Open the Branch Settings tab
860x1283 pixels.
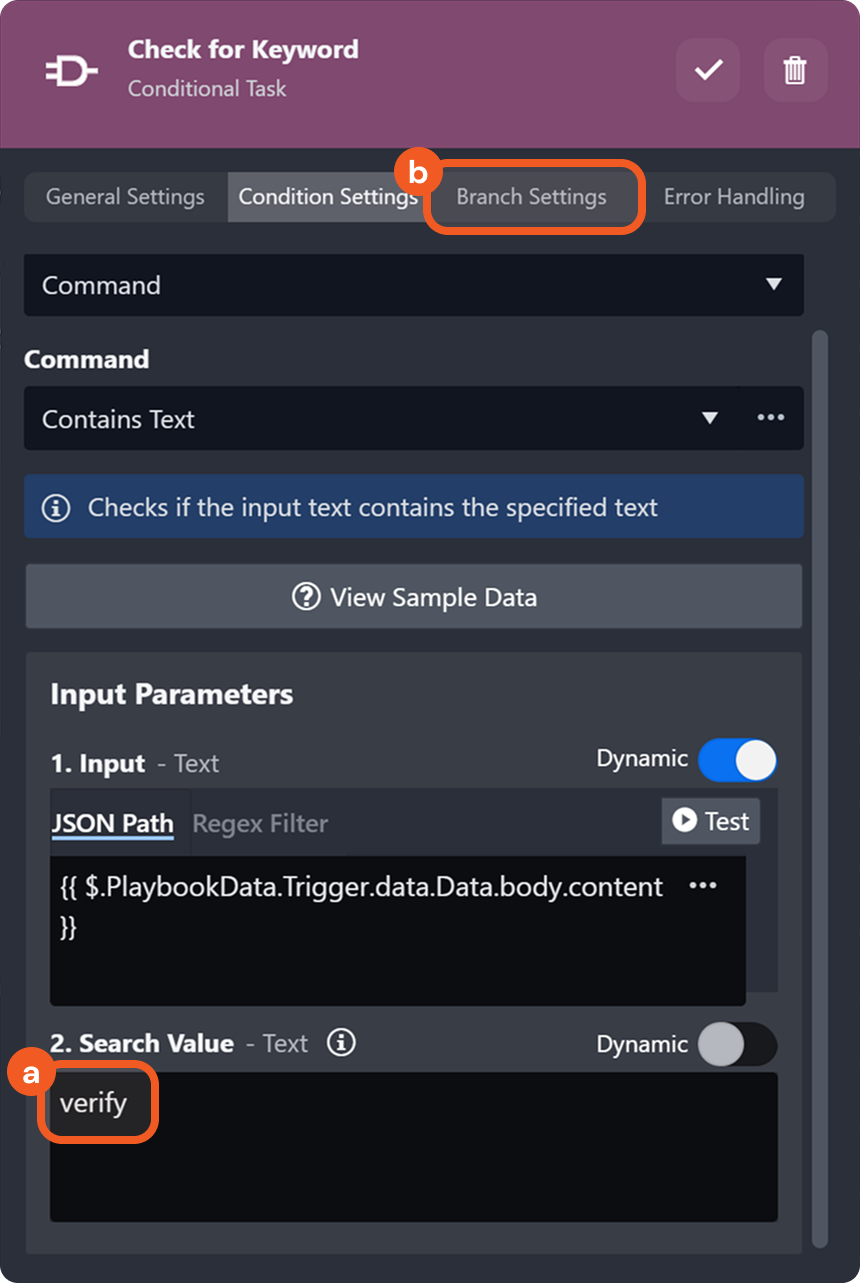(532, 197)
